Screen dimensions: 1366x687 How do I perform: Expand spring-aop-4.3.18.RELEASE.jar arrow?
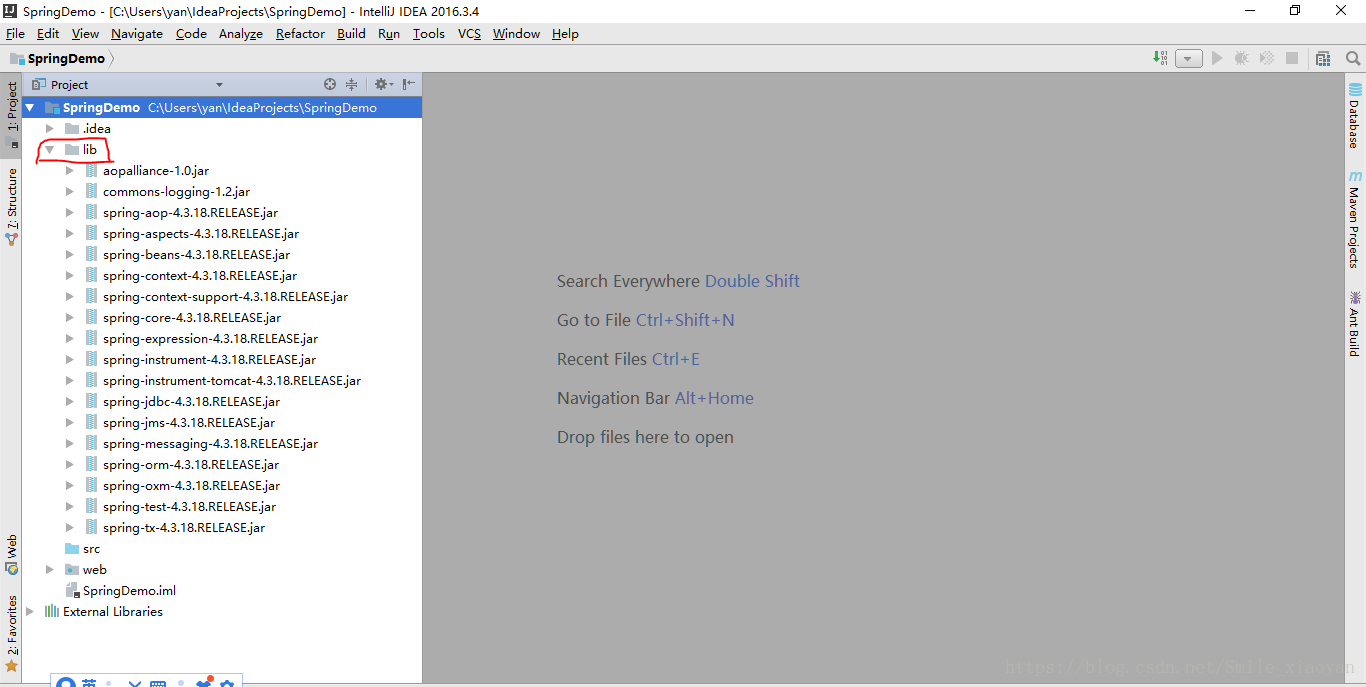(x=69, y=212)
